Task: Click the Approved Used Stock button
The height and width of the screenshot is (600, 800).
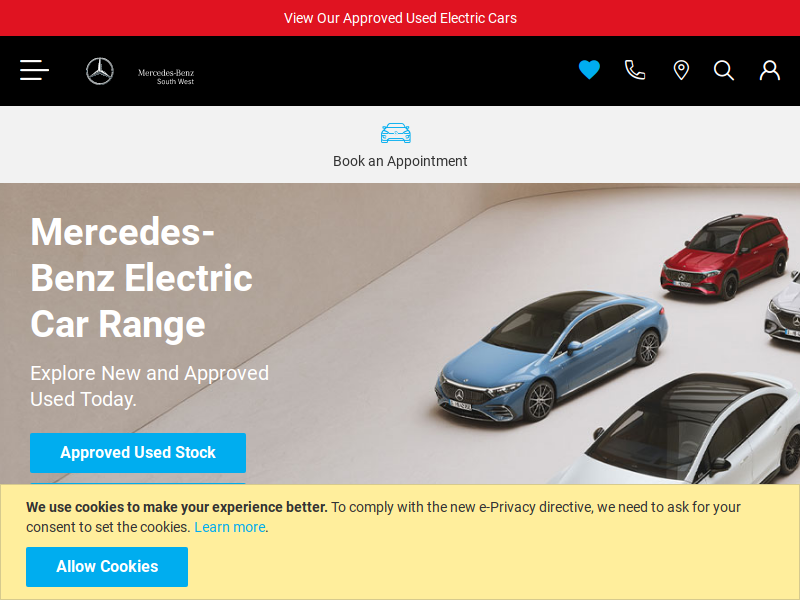Action: (x=138, y=453)
